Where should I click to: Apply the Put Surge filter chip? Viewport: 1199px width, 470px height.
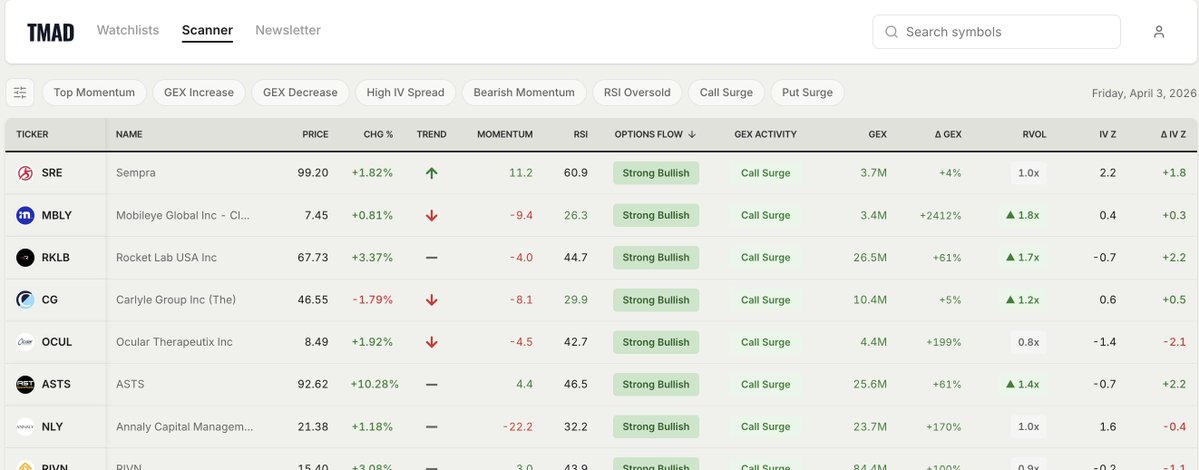click(807, 92)
